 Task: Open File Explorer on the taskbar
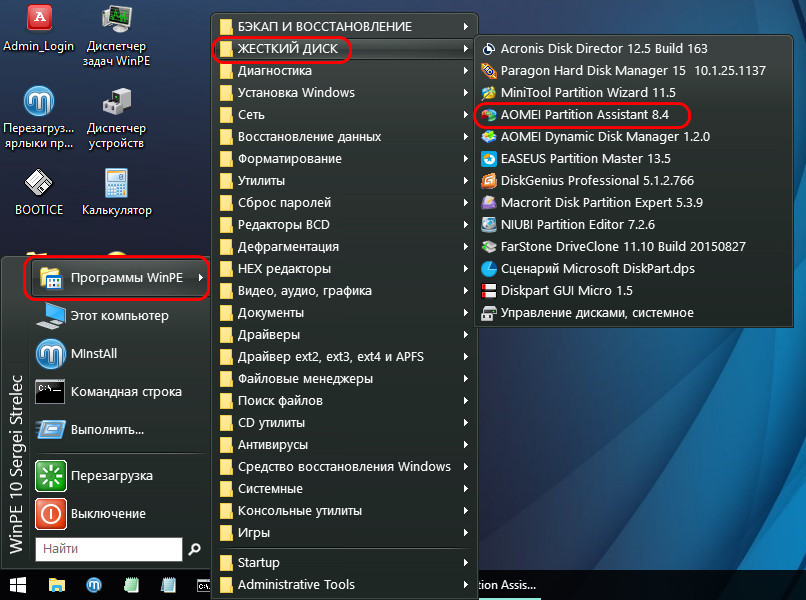(x=57, y=585)
